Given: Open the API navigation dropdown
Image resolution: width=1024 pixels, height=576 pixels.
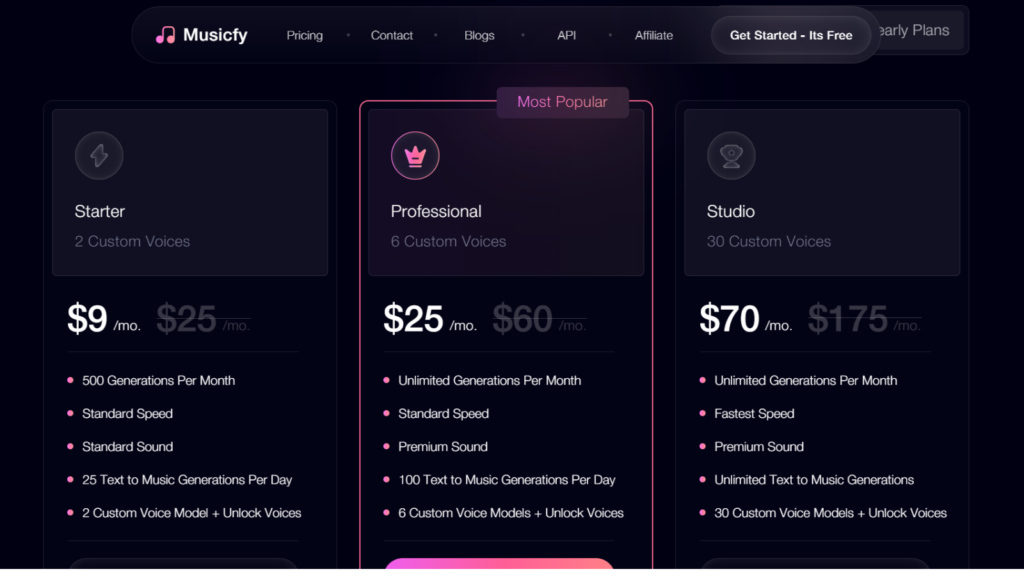Looking at the screenshot, I should point(566,35).
